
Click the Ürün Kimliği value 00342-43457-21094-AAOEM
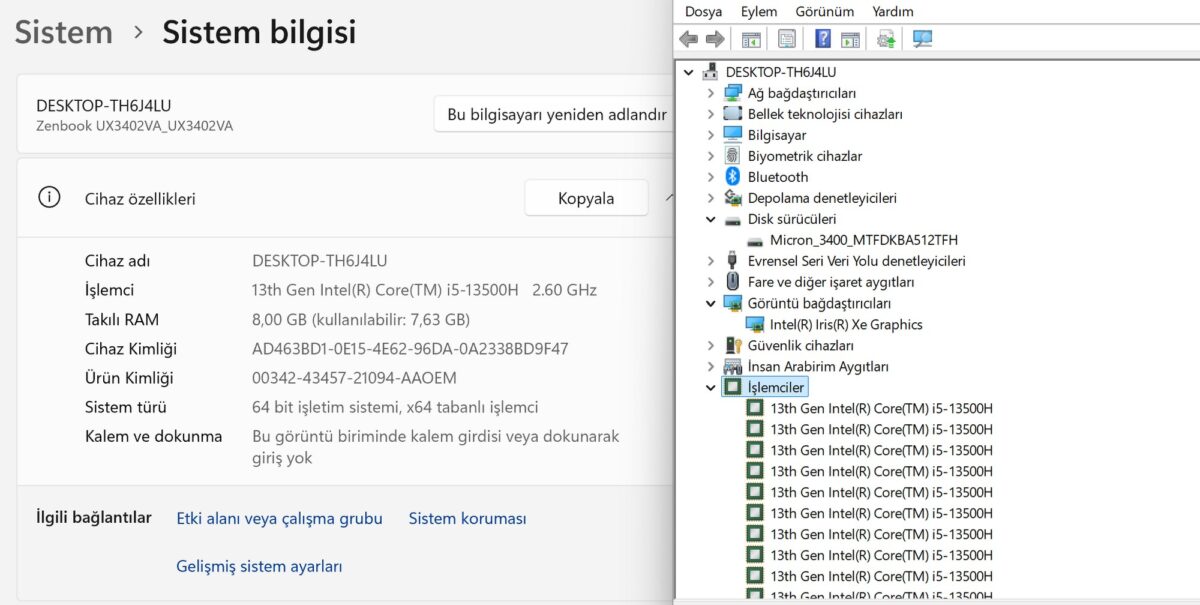pos(354,378)
